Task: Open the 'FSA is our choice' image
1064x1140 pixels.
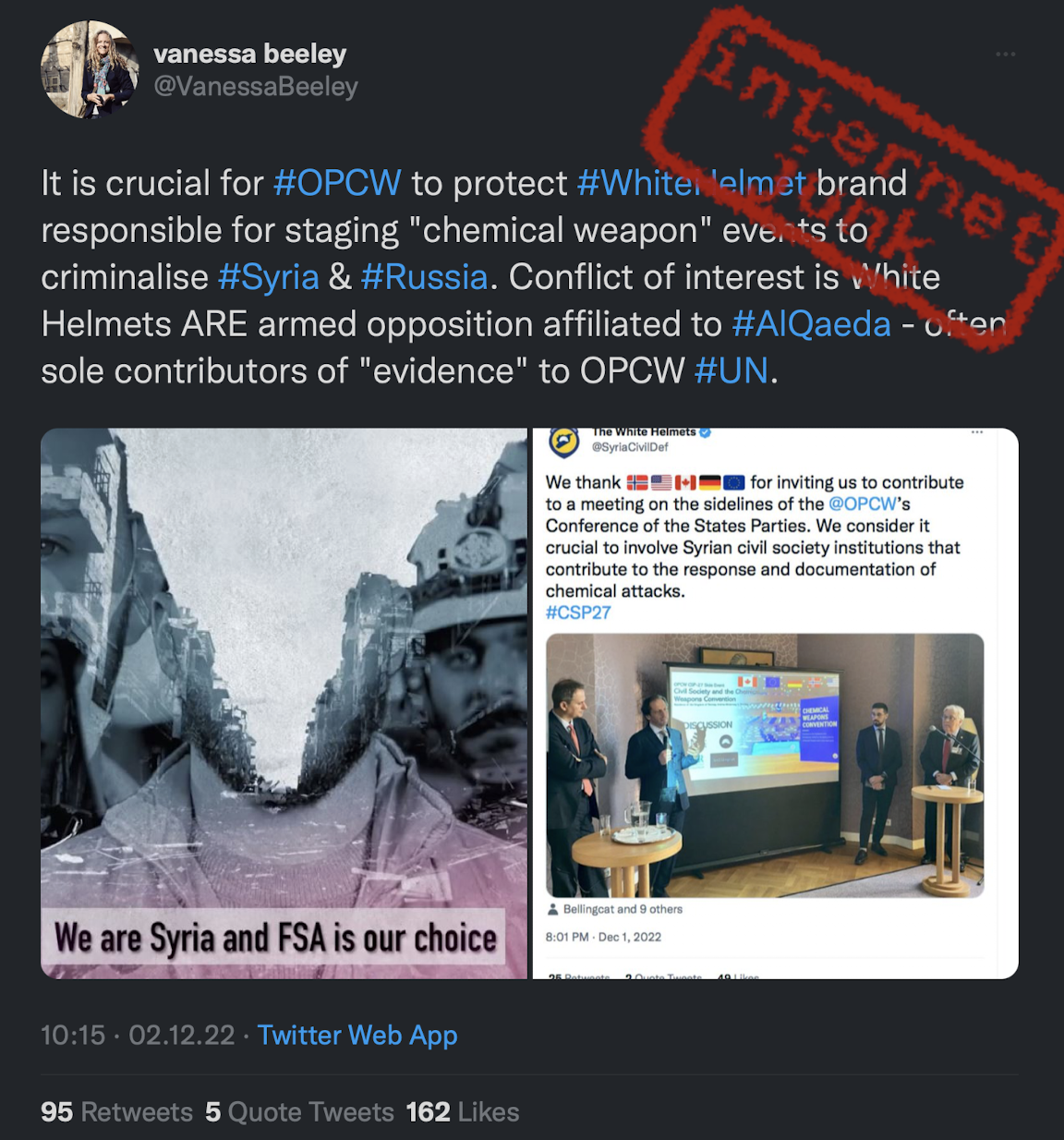Action: (x=284, y=703)
